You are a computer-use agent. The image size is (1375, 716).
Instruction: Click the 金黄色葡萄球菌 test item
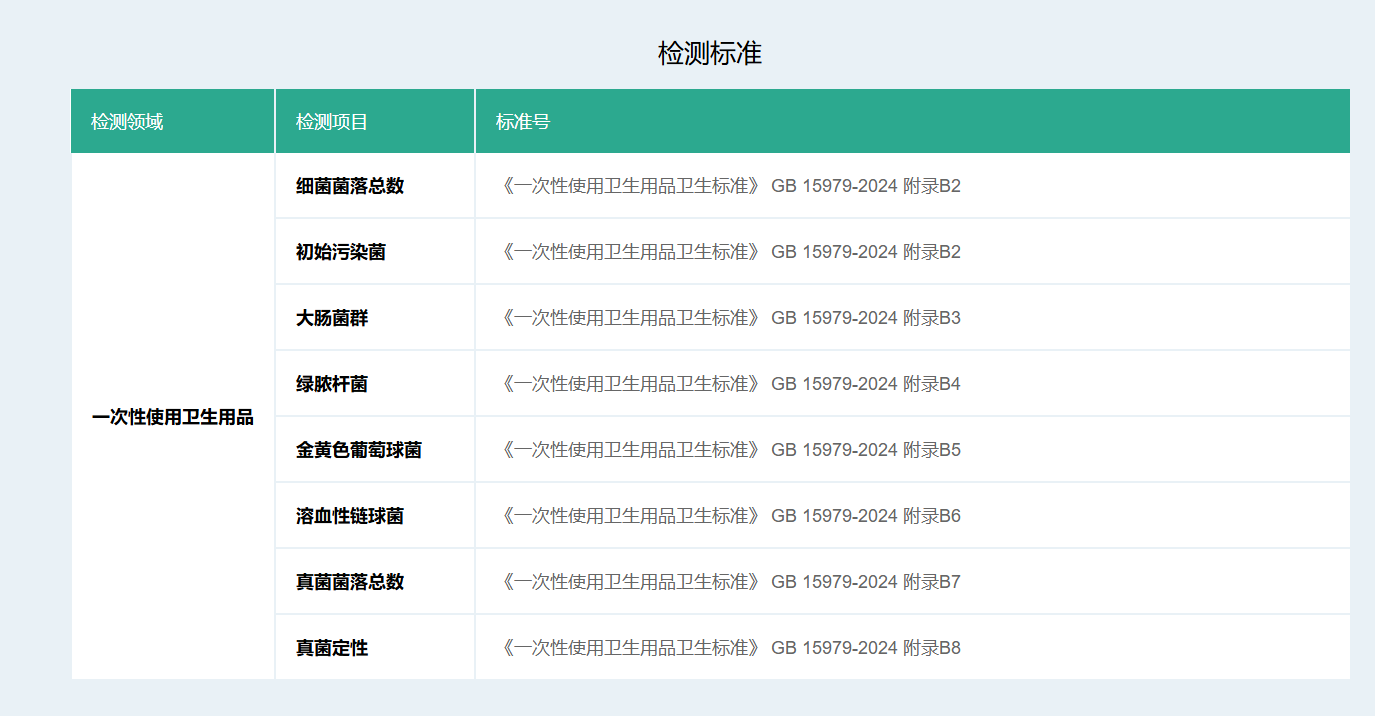coord(359,450)
